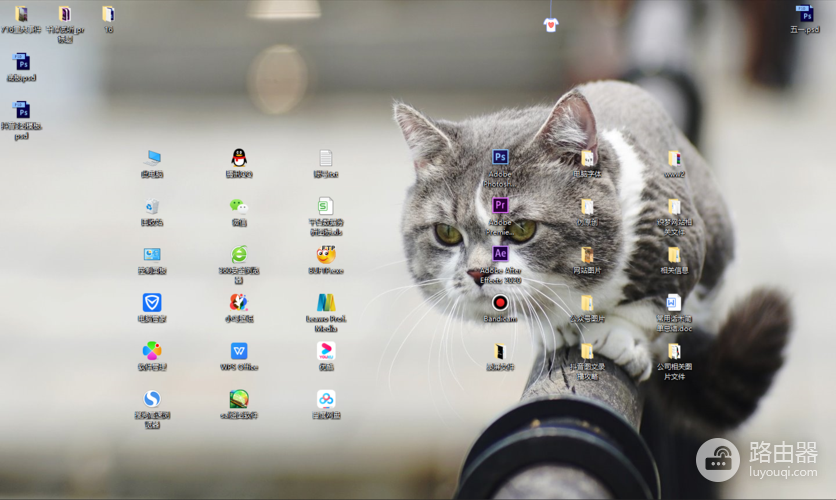
Task: Click the hanging T-shirt widget icon
Action: point(551,24)
